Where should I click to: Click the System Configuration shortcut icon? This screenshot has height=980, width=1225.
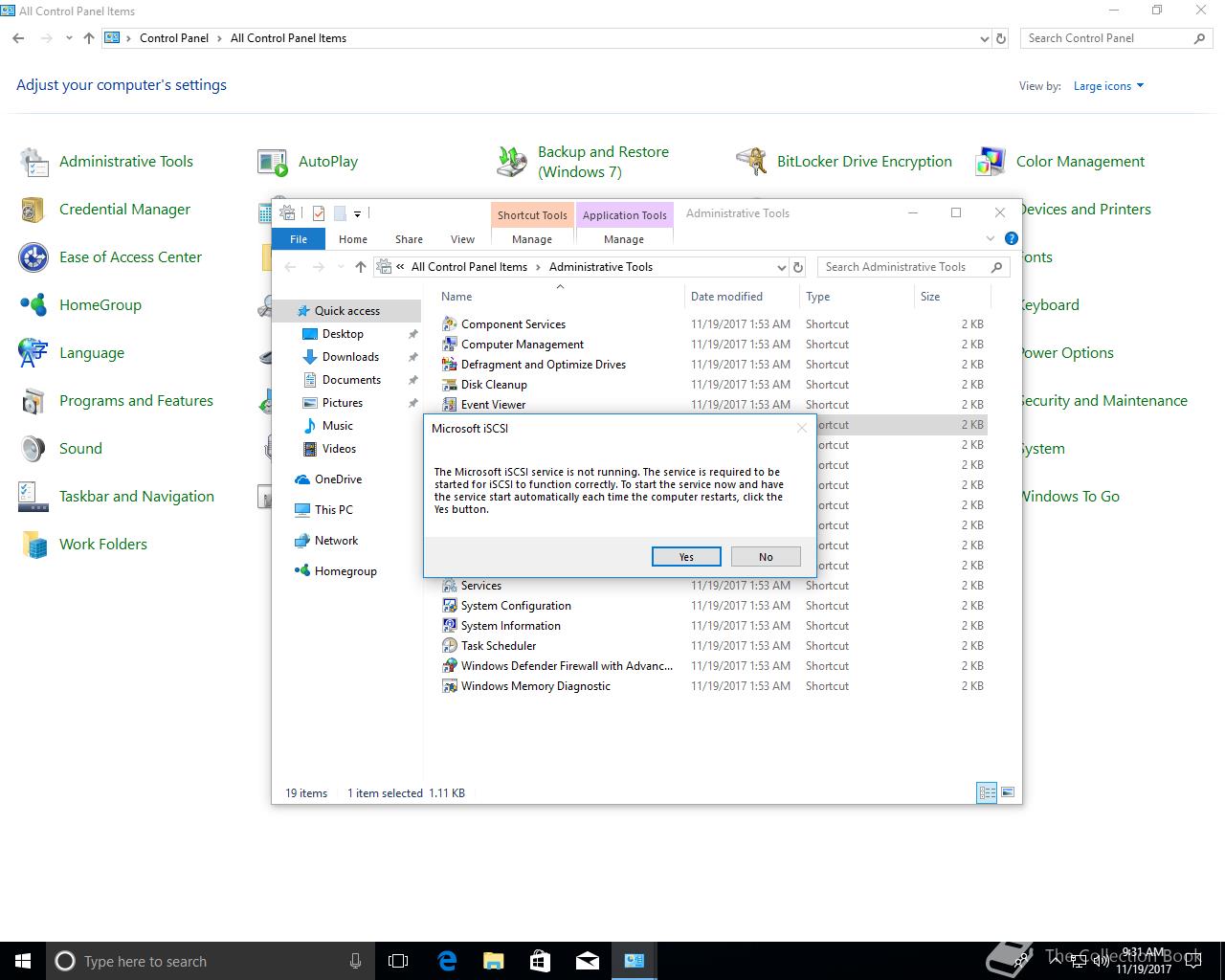[x=450, y=606]
